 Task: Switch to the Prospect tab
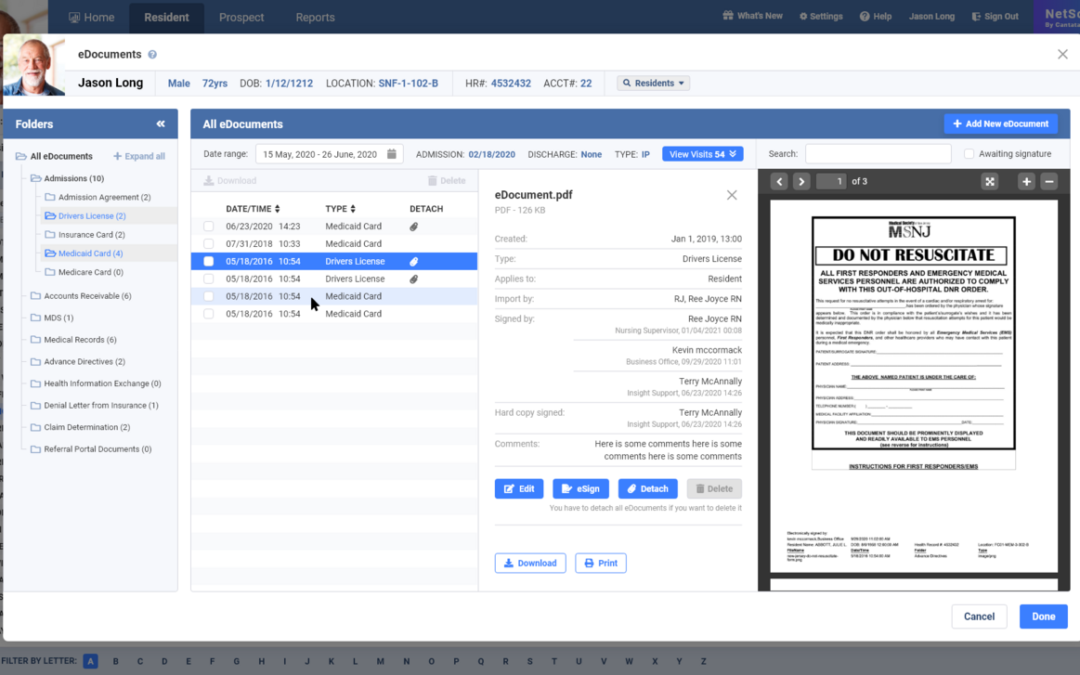(x=241, y=17)
